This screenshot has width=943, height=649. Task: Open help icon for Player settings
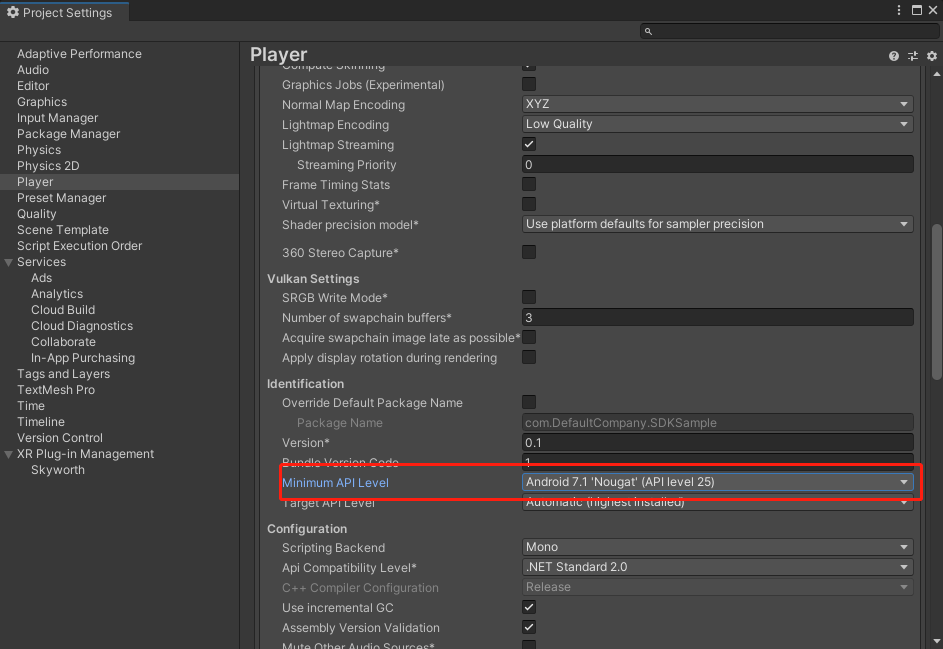(894, 56)
